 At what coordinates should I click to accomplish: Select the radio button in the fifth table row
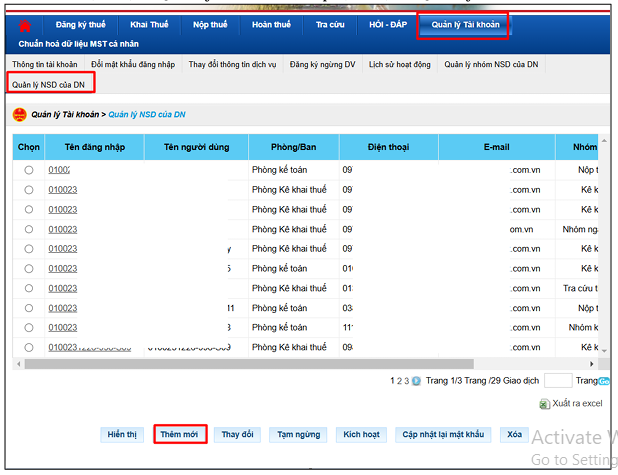coord(29,249)
